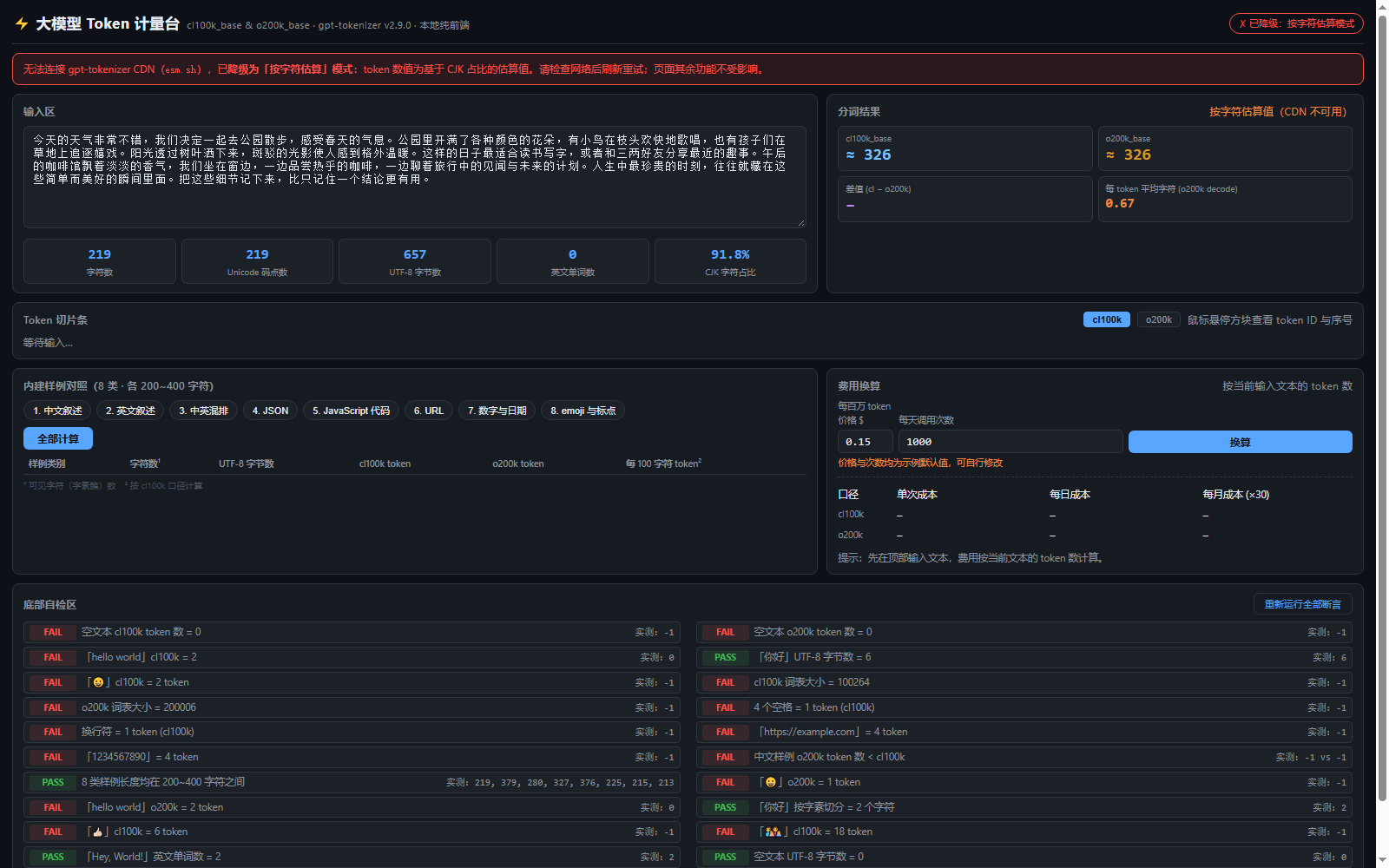Screen dimensions: 1389x868
Task: Click the cl100k_base ≈ 326 result card
Action: [964, 148]
